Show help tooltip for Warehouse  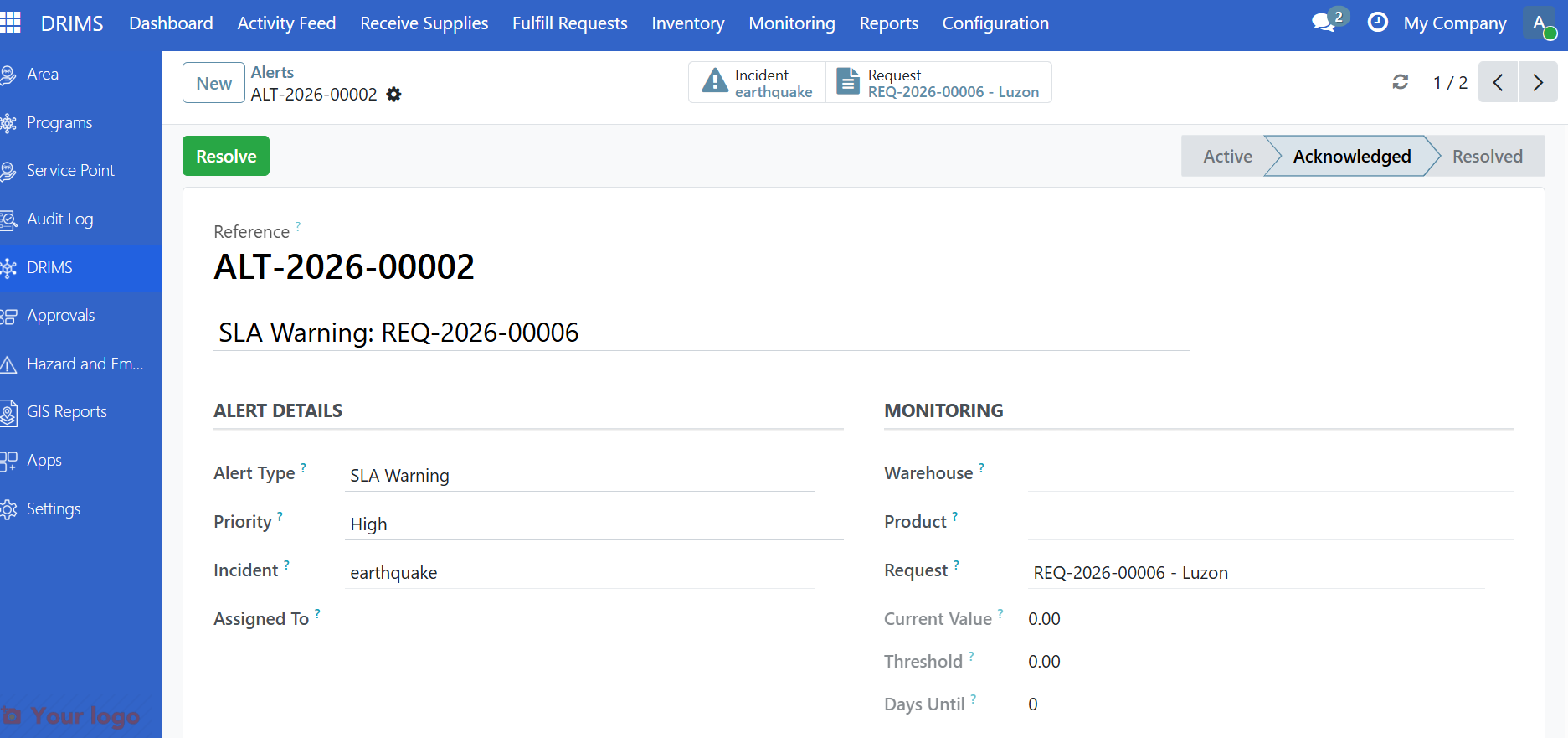click(x=981, y=467)
